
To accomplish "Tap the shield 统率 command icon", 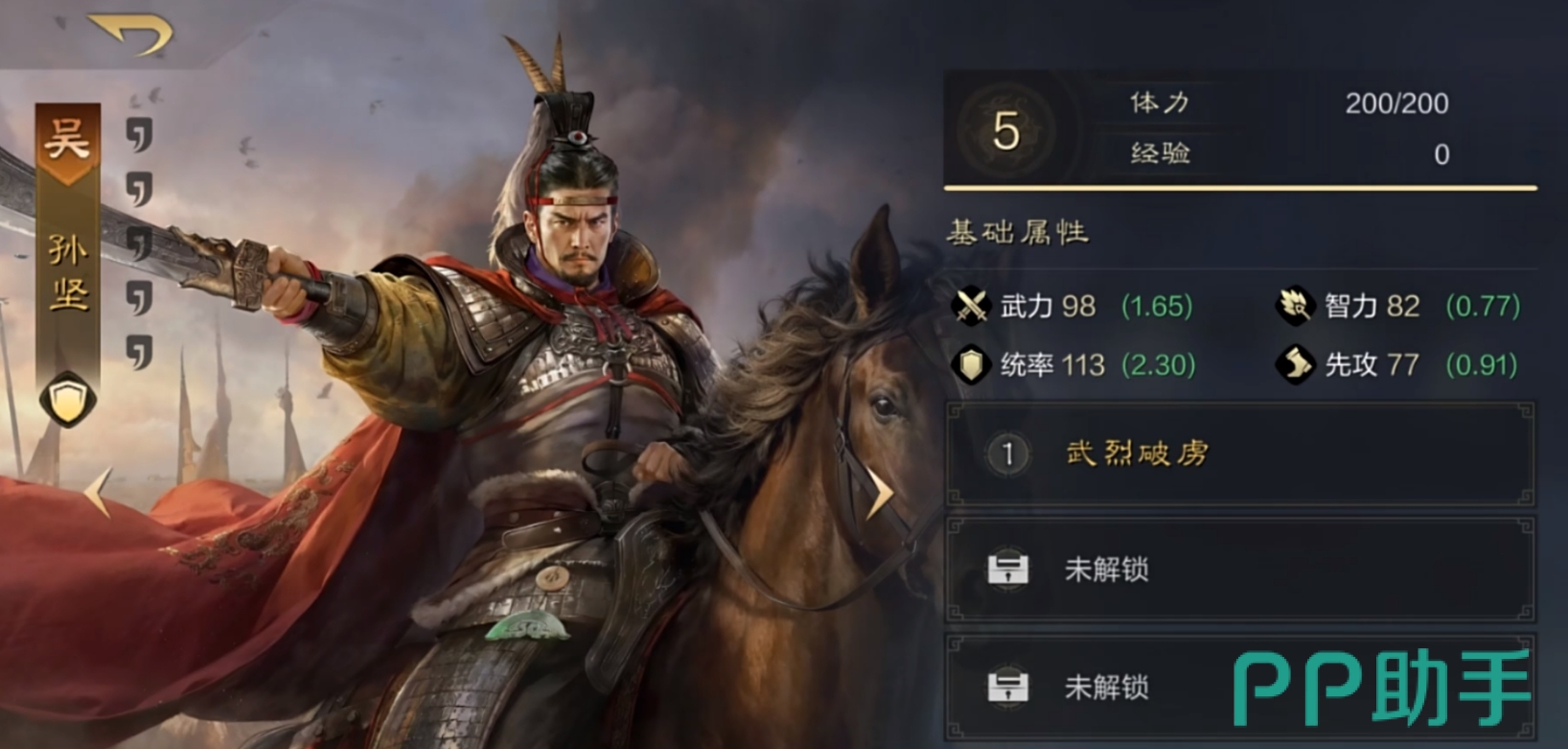I will point(971,364).
